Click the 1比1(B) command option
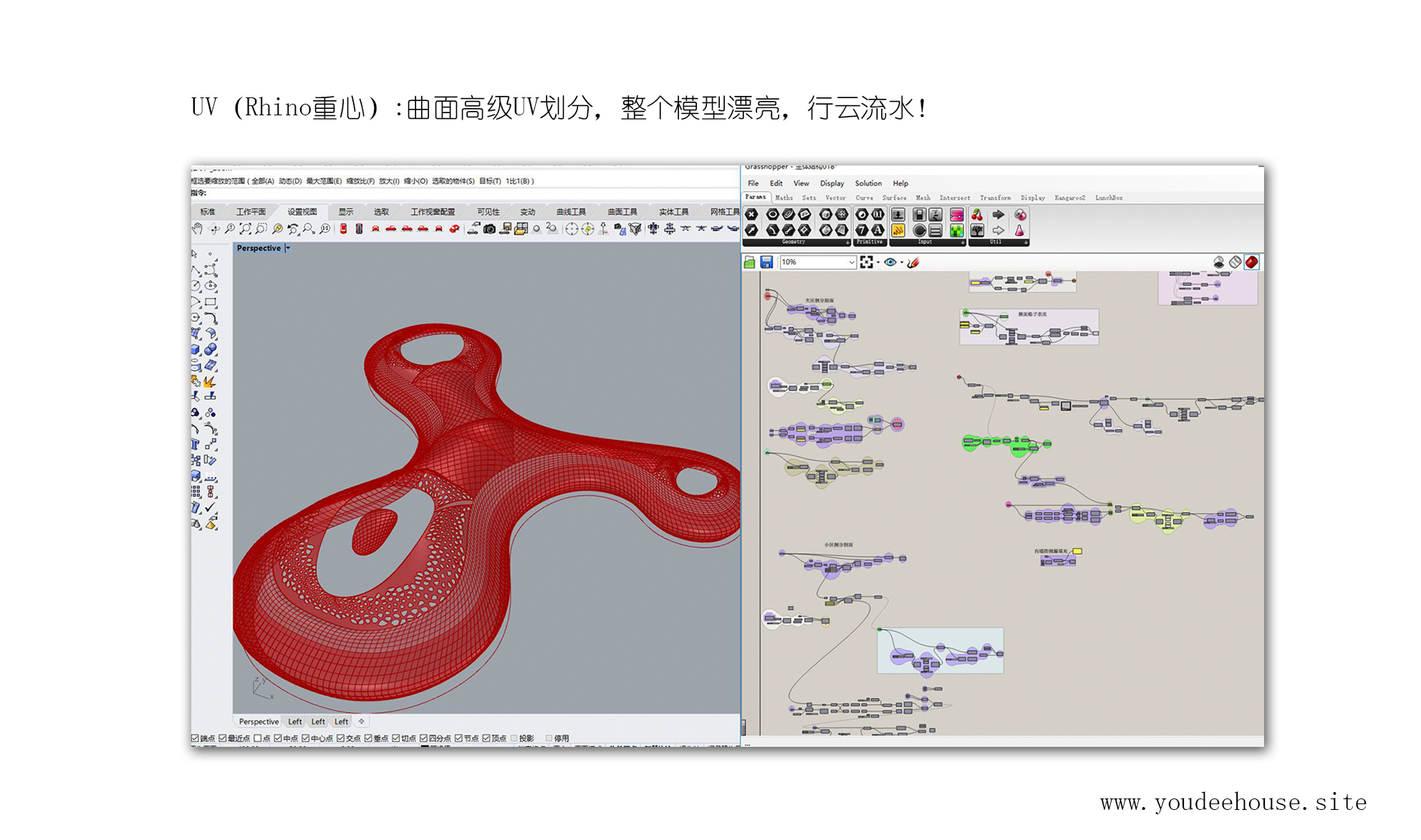Viewport: 1421px width, 840px height. [518, 181]
